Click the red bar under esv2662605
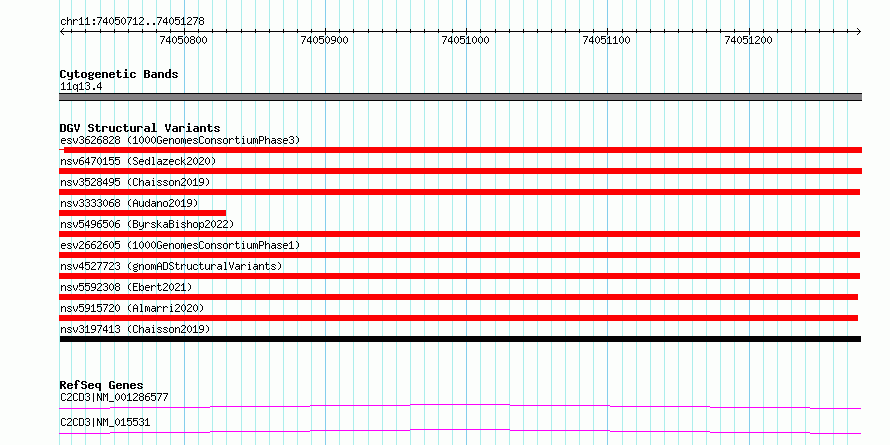Image resolution: width=890 pixels, height=445 pixels. [x=460, y=255]
